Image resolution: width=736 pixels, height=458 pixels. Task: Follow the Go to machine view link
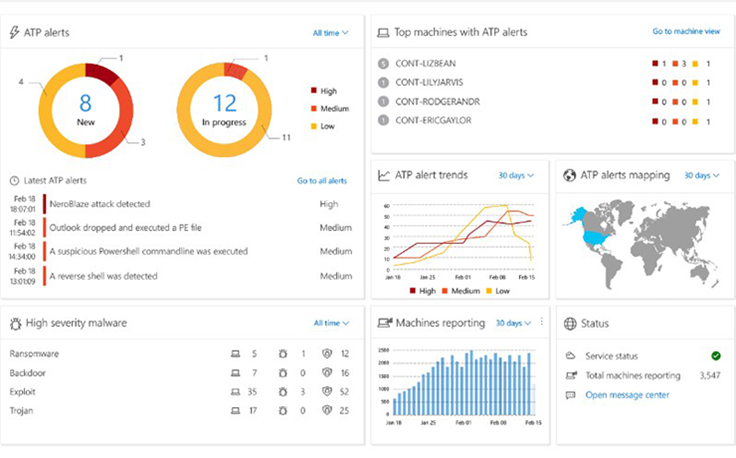tap(686, 31)
